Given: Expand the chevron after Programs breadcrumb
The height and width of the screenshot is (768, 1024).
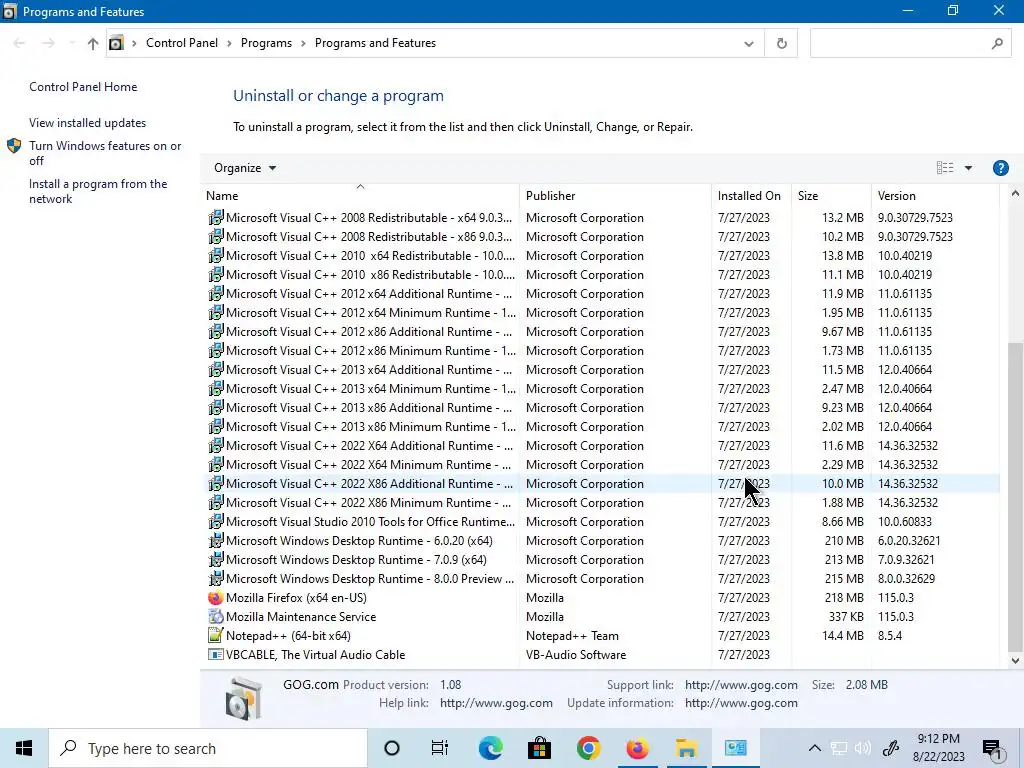Looking at the screenshot, I should click(x=304, y=43).
